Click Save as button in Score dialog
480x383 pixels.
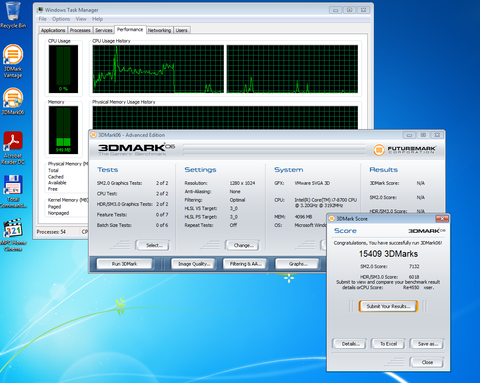click(x=427, y=344)
